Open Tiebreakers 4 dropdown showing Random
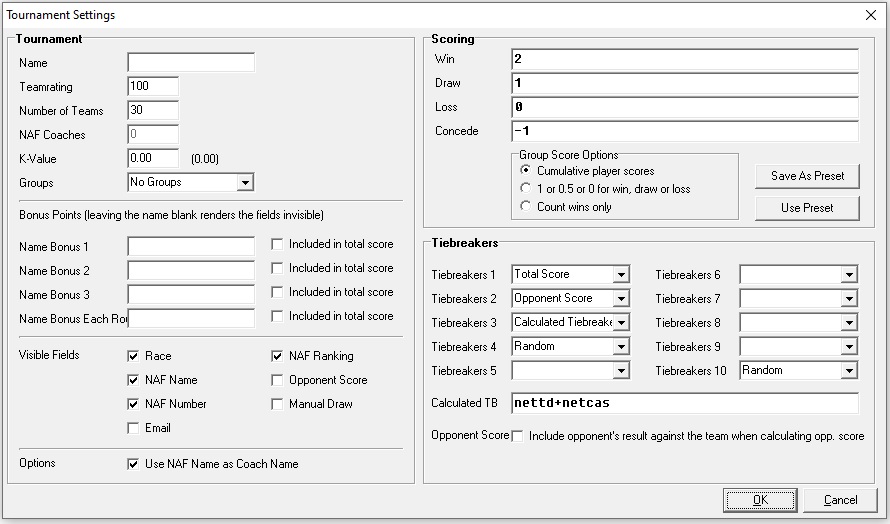The width and height of the screenshot is (890, 524). [570, 346]
